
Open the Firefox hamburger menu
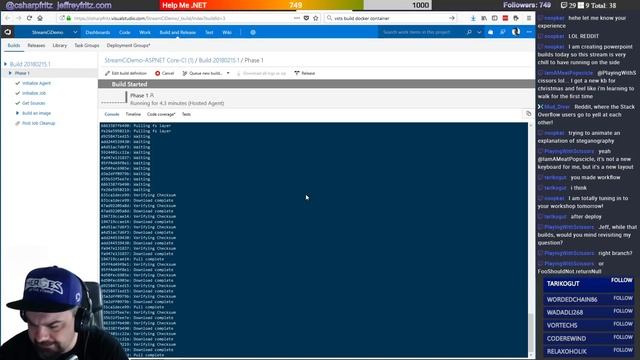tap(529, 18)
